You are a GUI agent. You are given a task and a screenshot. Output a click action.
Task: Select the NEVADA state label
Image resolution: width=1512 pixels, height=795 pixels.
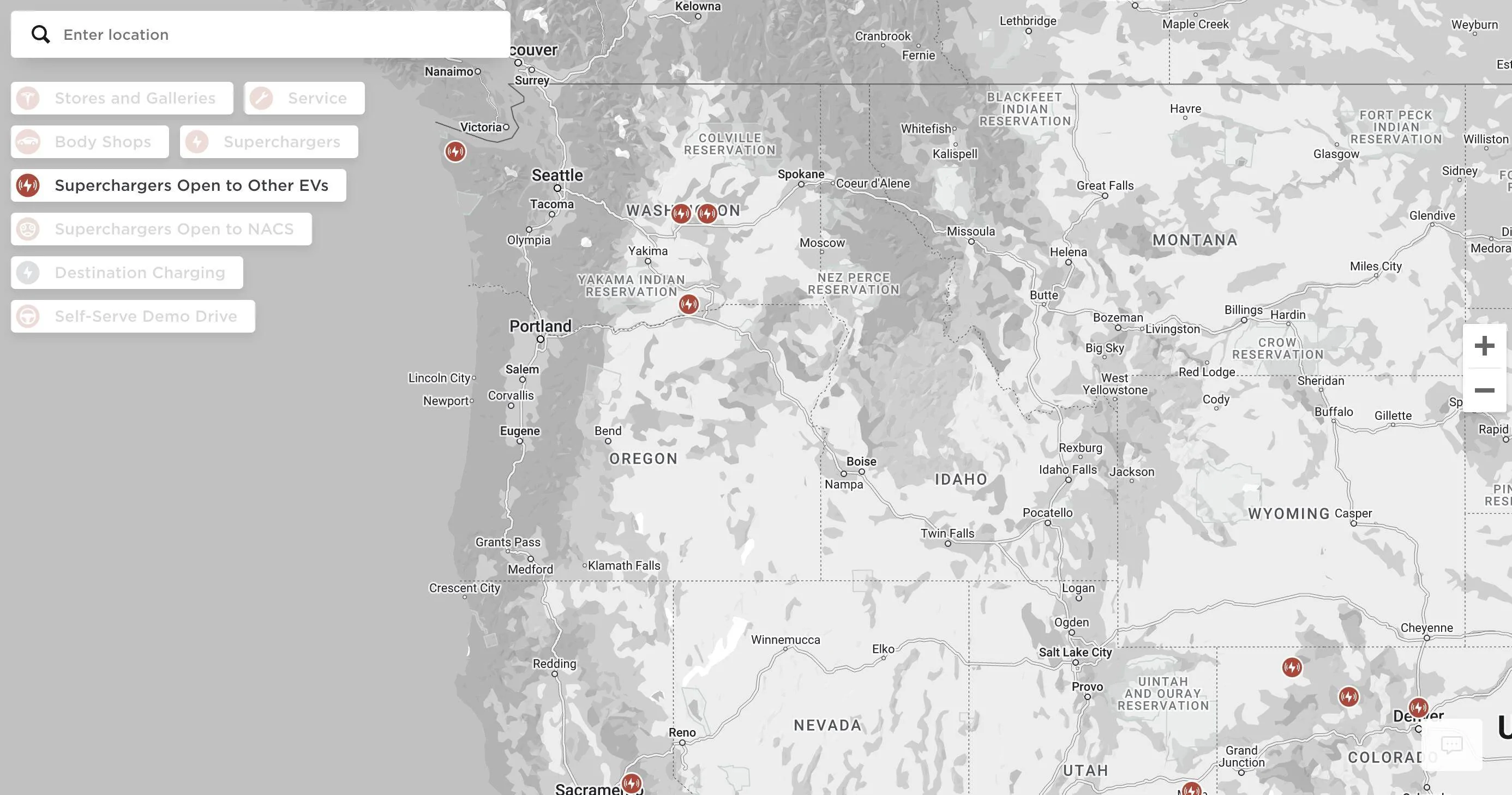827,726
